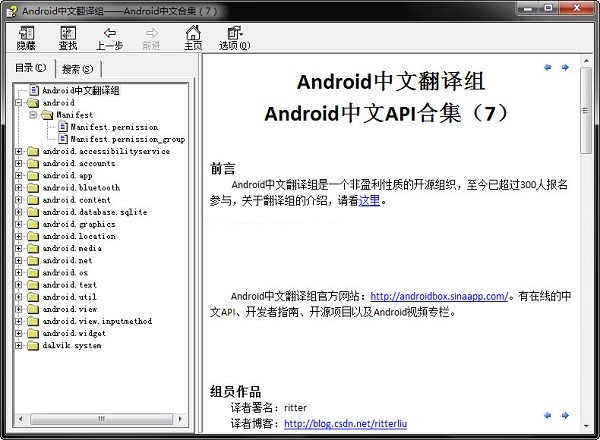Select the Manifest.permission_group tree item
The image size is (600, 440).
click(x=128, y=139)
